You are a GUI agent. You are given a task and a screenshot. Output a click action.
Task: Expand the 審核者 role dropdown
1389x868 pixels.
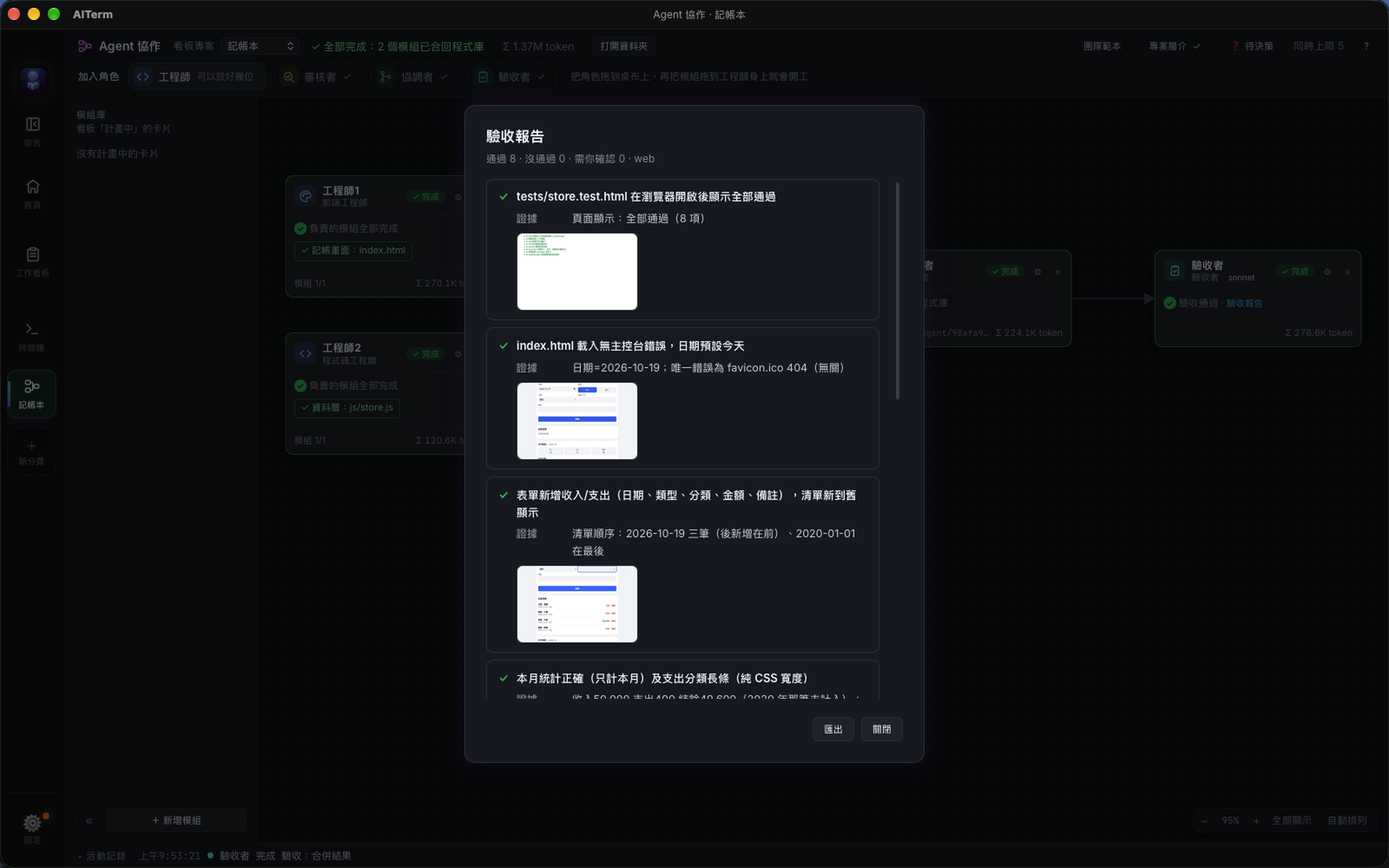[x=317, y=77]
